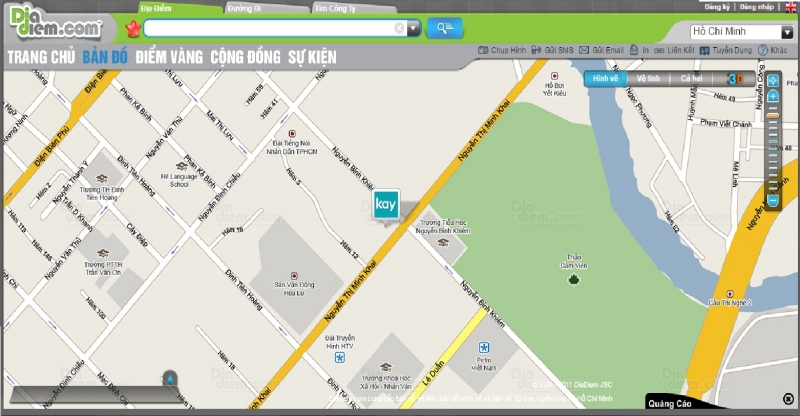Click the Khác help tool
Image resolution: width=800 pixels, height=416 pixels.
pos(772,50)
